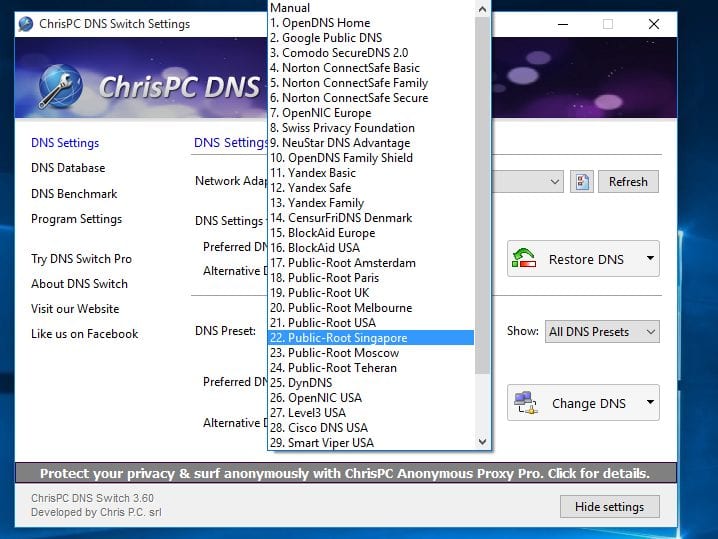The width and height of the screenshot is (718, 539).
Task: Choose 26. OpenNIC USA preset
Action: point(370,398)
